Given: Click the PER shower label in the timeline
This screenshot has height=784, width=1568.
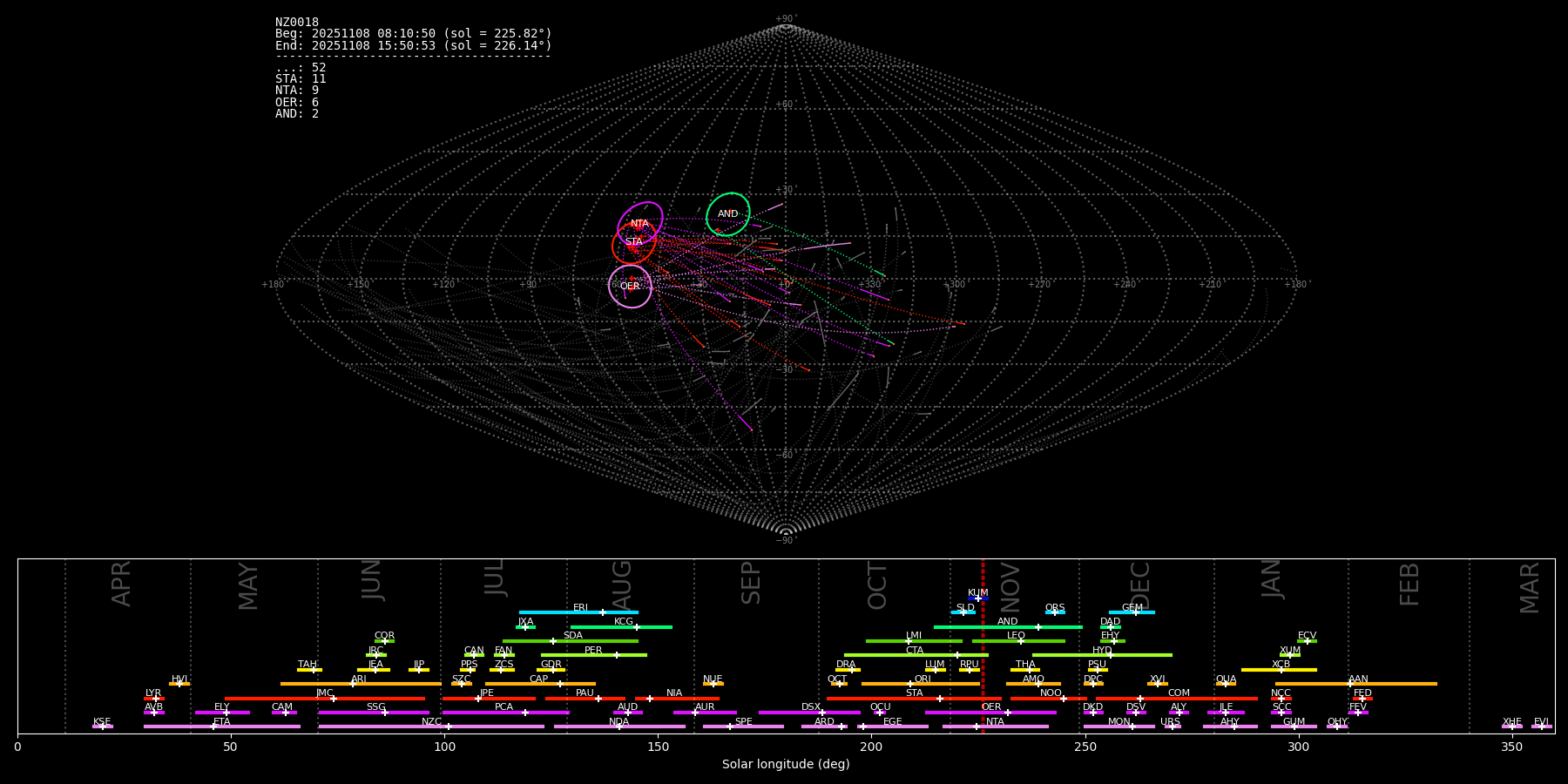Looking at the screenshot, I should point(593,651).
